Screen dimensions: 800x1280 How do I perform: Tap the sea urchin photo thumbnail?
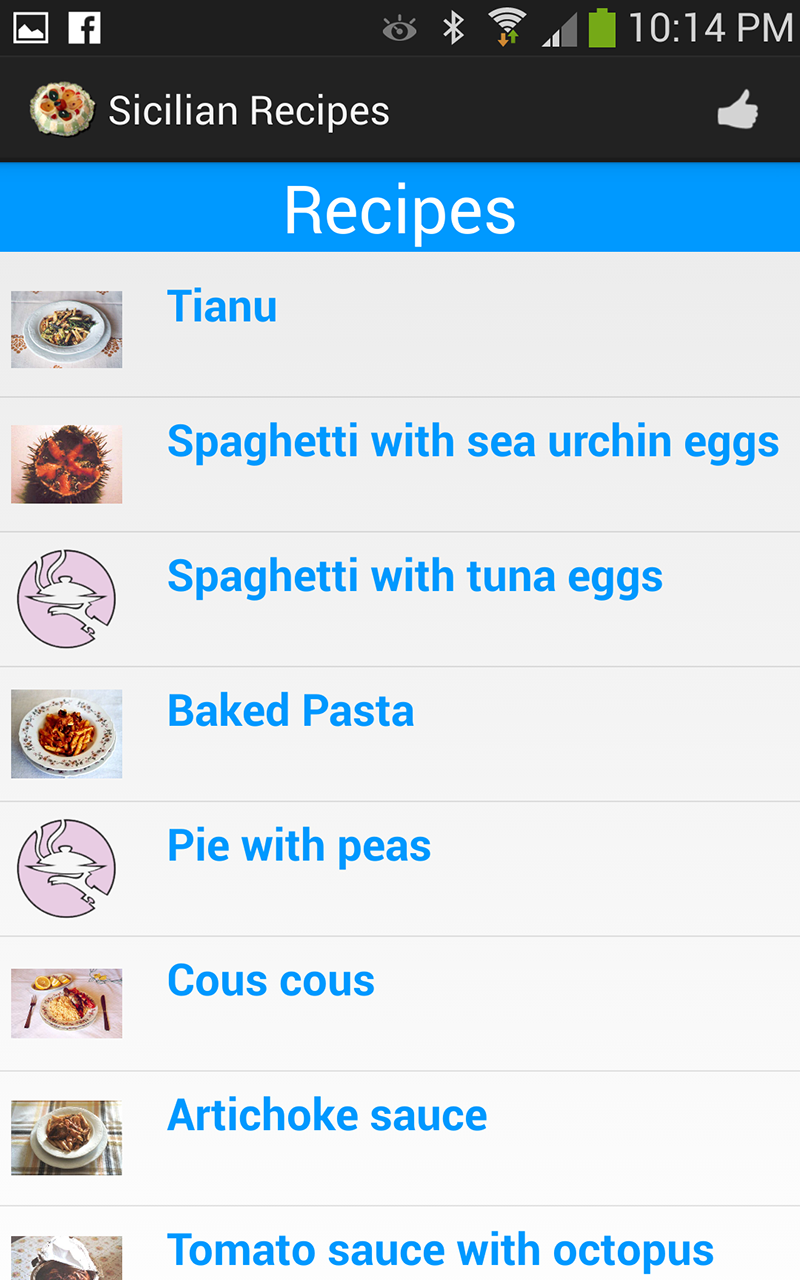pyautogui.click(x=66, y=464)
